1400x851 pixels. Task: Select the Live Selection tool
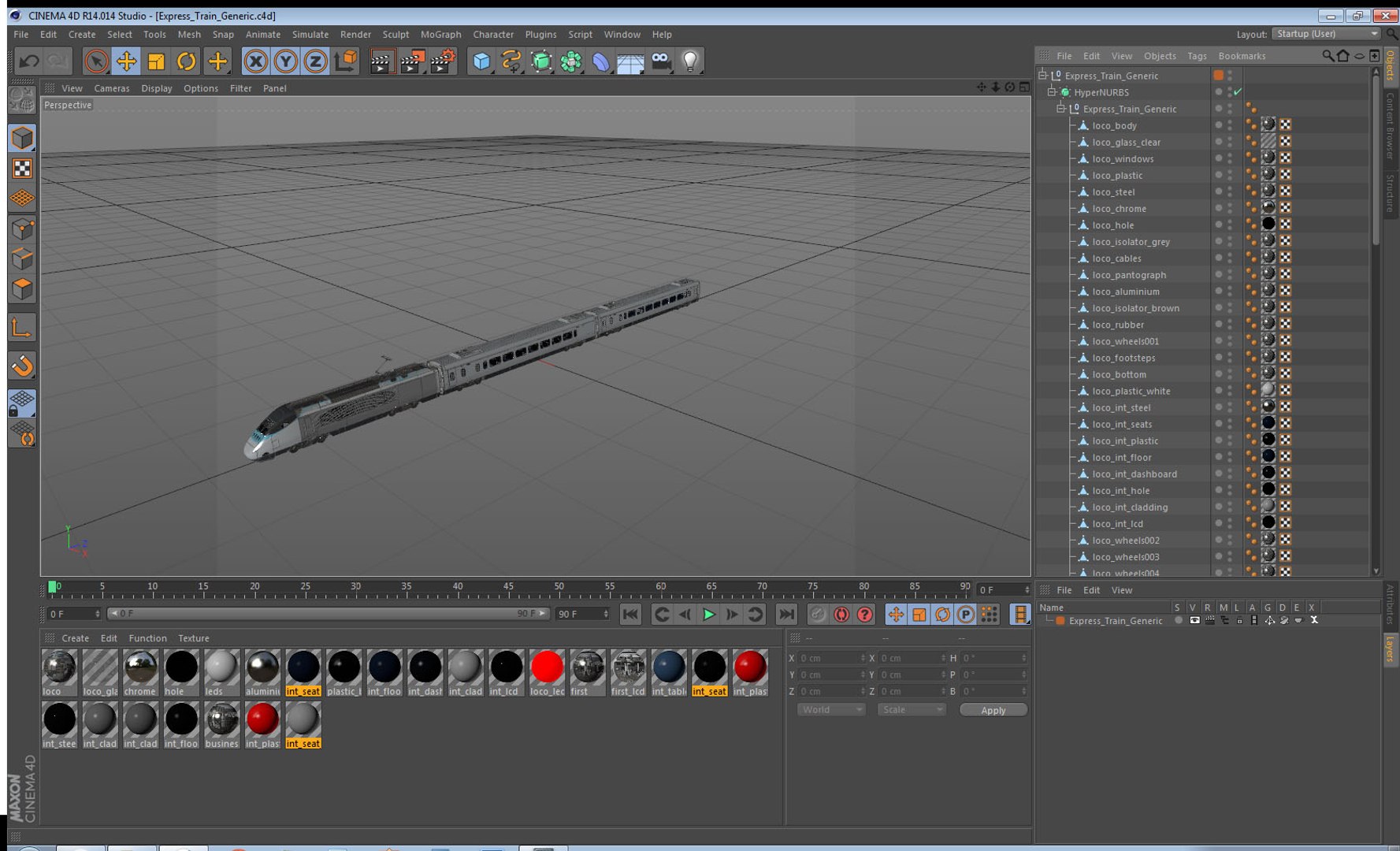(96, 61)
